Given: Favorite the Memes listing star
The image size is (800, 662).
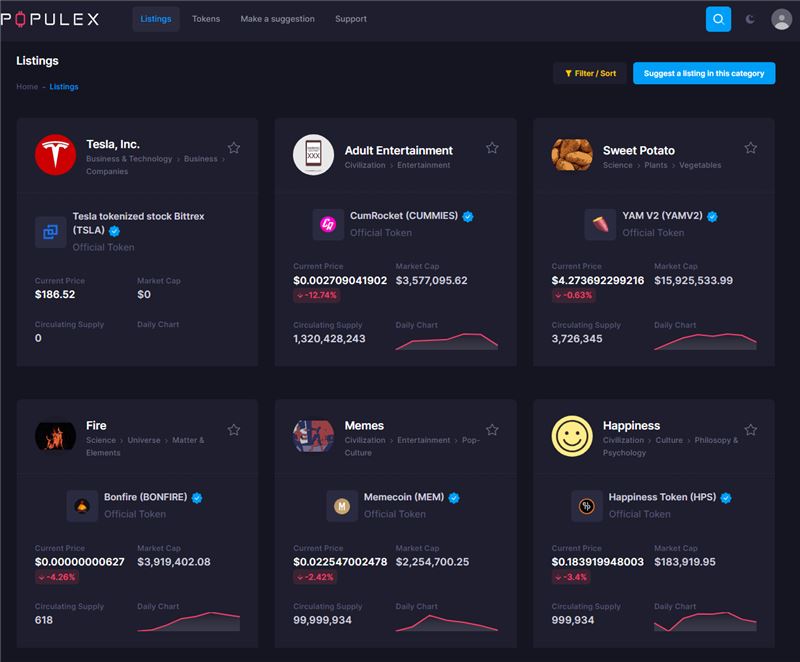Looking at the screenshot, I should (x=492, y=429).
